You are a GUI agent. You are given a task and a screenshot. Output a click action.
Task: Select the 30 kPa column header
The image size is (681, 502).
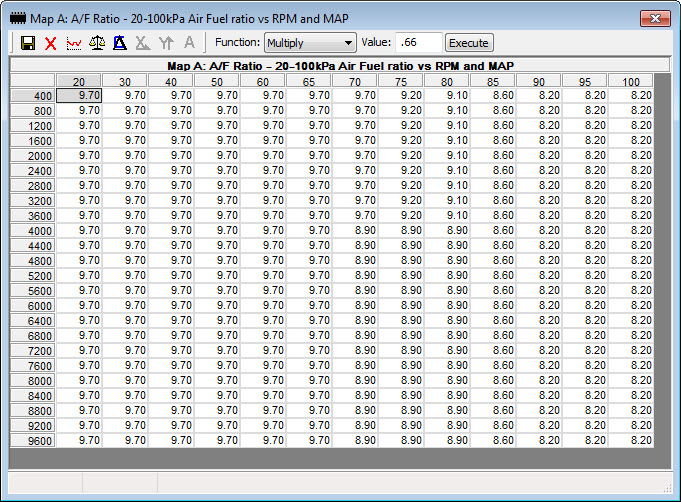coord(125,81)
